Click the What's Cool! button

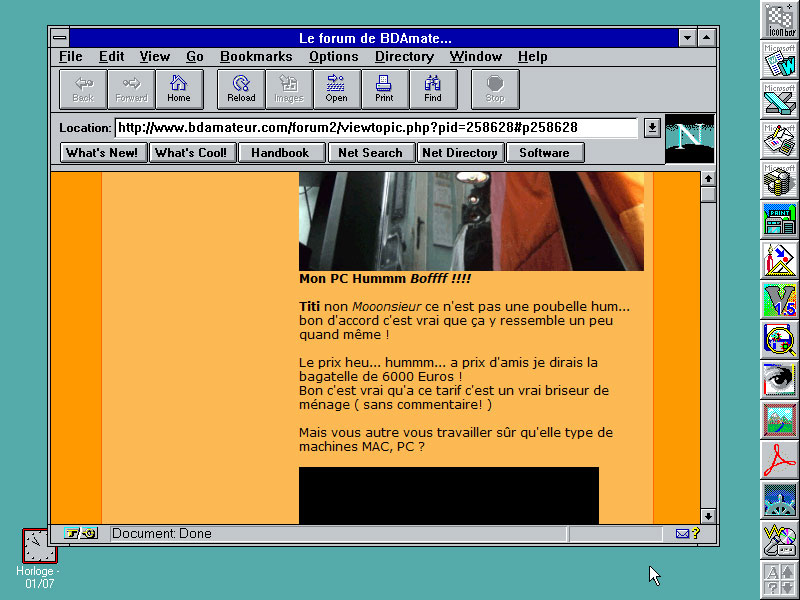pyautogui.click(x=193, y=153)
